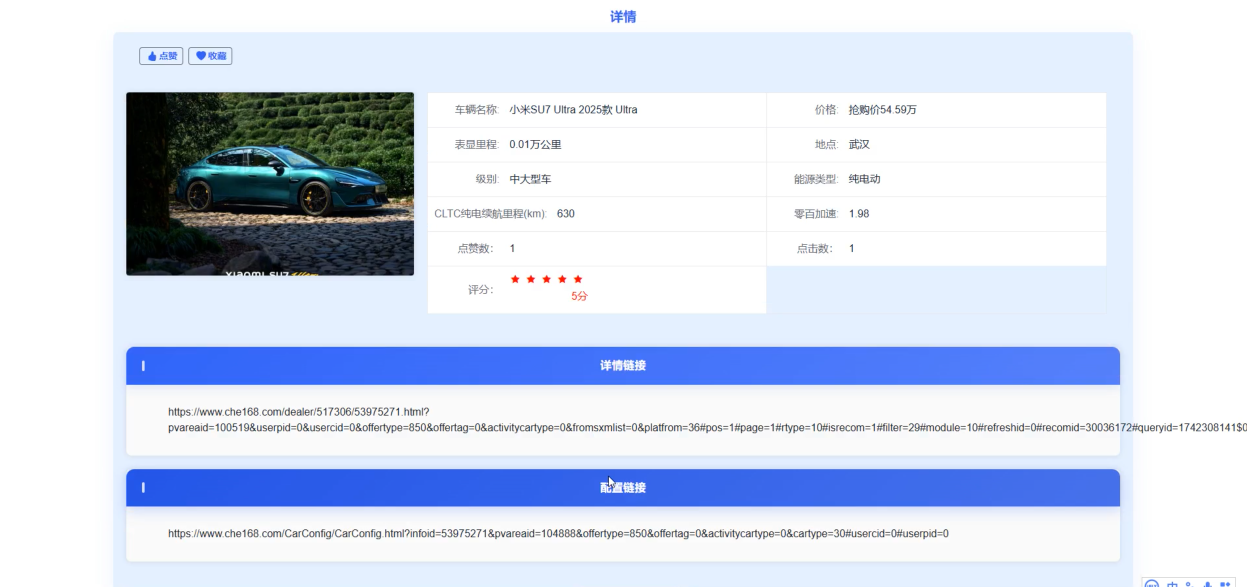Viewport: 1247px width, 587px height.
Task: Click the microphone voice input icon
Action: tap(1210, 584)
